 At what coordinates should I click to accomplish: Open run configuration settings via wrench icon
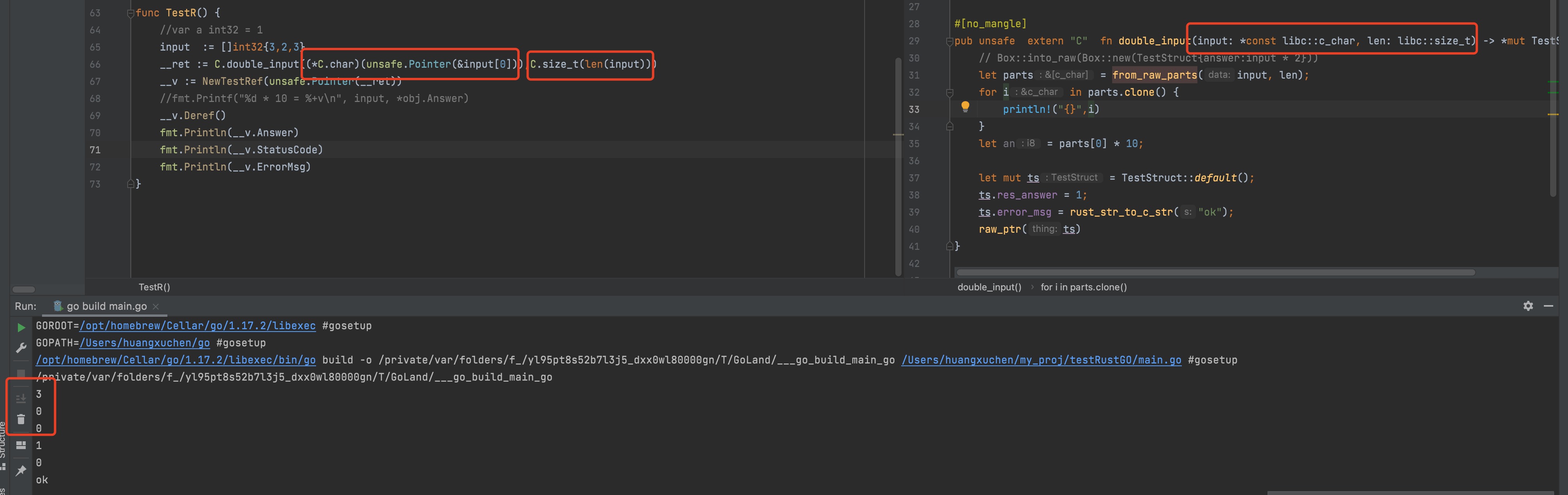click(21, 347)
